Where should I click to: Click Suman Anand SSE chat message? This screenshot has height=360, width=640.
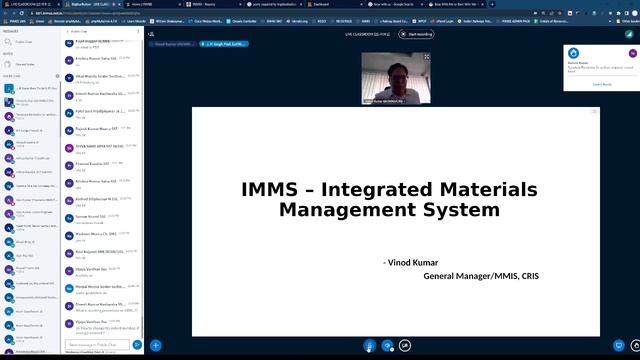click(102, 219)
